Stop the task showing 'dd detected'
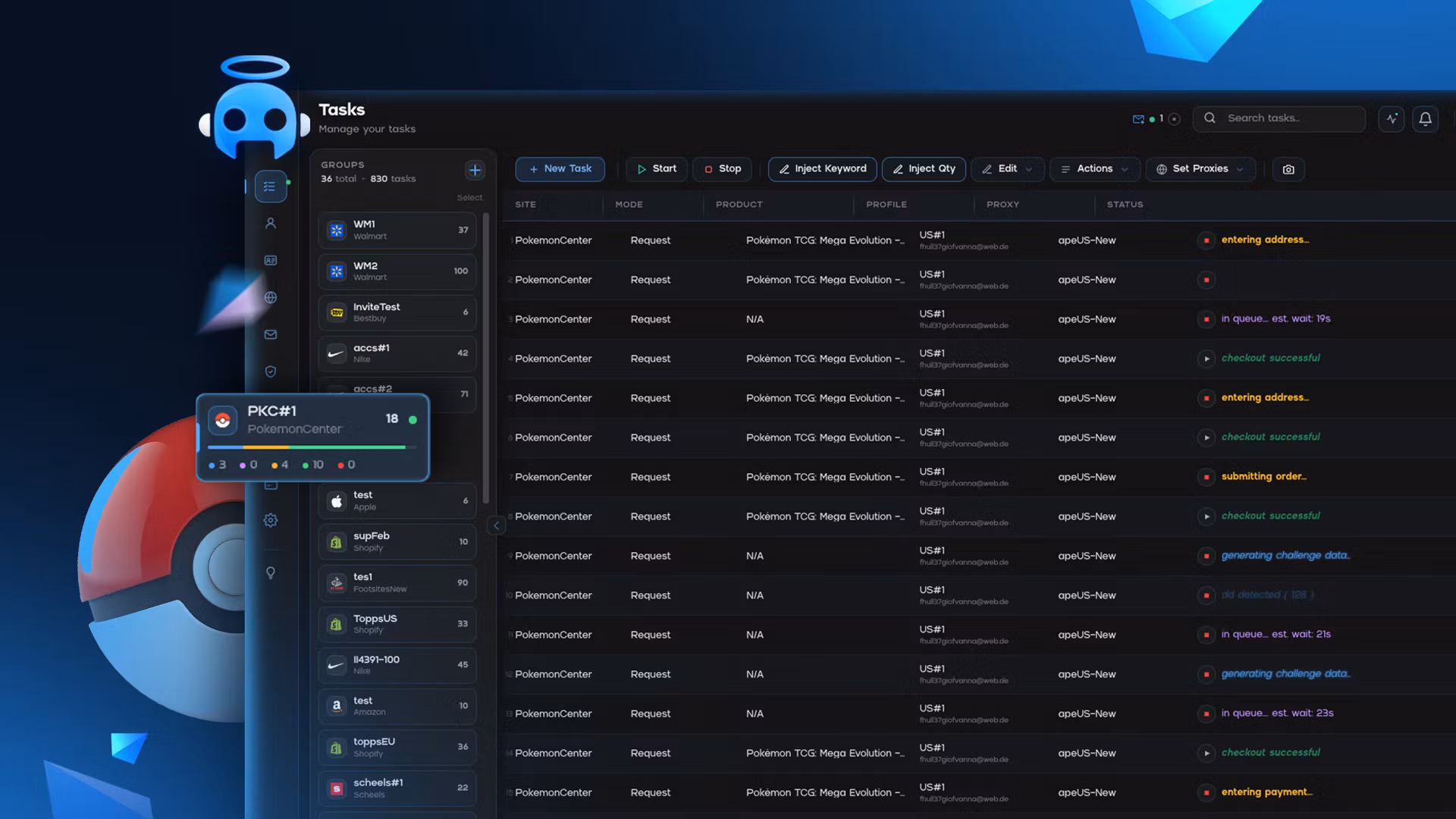Screen dimensions: 1456x819 click(x=1206, y=595)
